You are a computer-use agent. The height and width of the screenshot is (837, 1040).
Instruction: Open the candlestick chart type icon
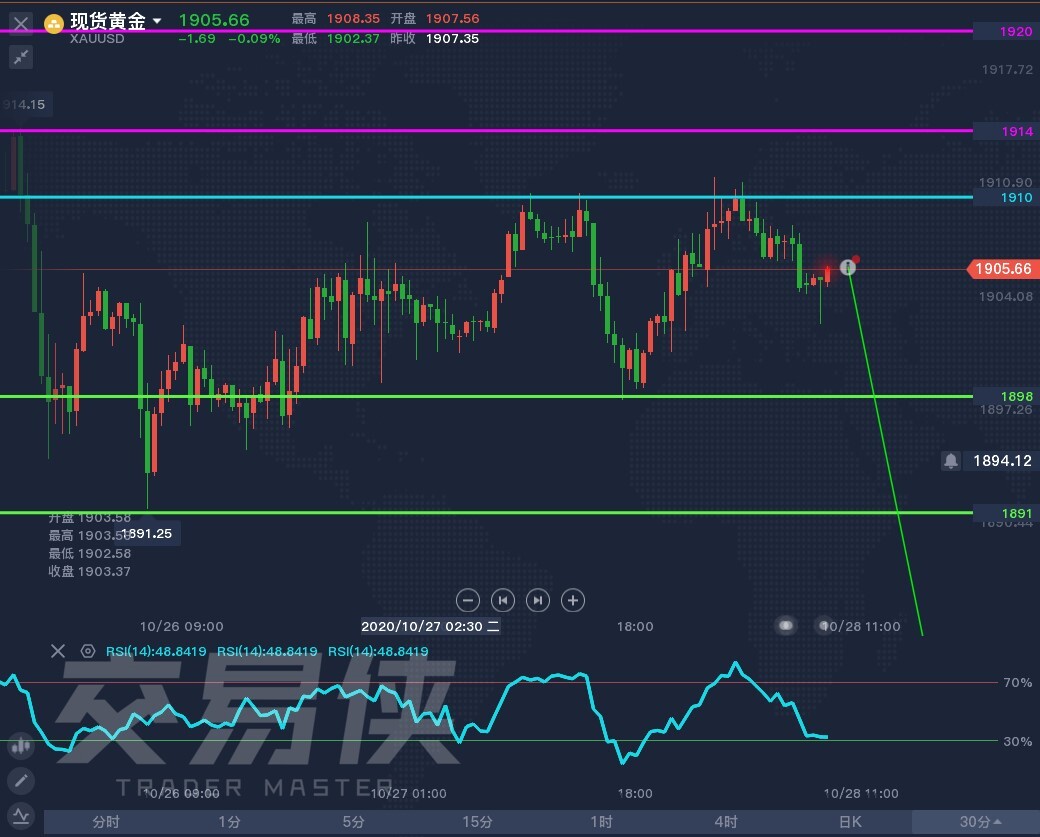20,746
